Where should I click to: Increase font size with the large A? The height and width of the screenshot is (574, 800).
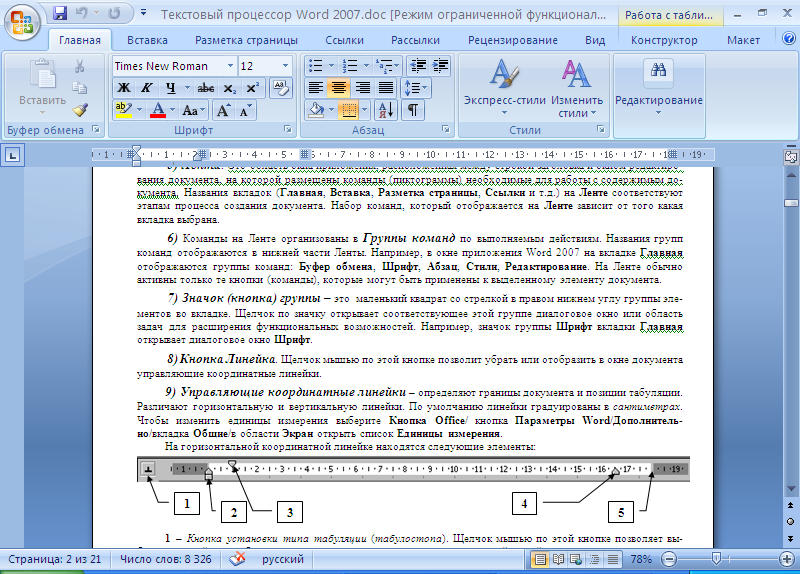[x=223, y=110]
